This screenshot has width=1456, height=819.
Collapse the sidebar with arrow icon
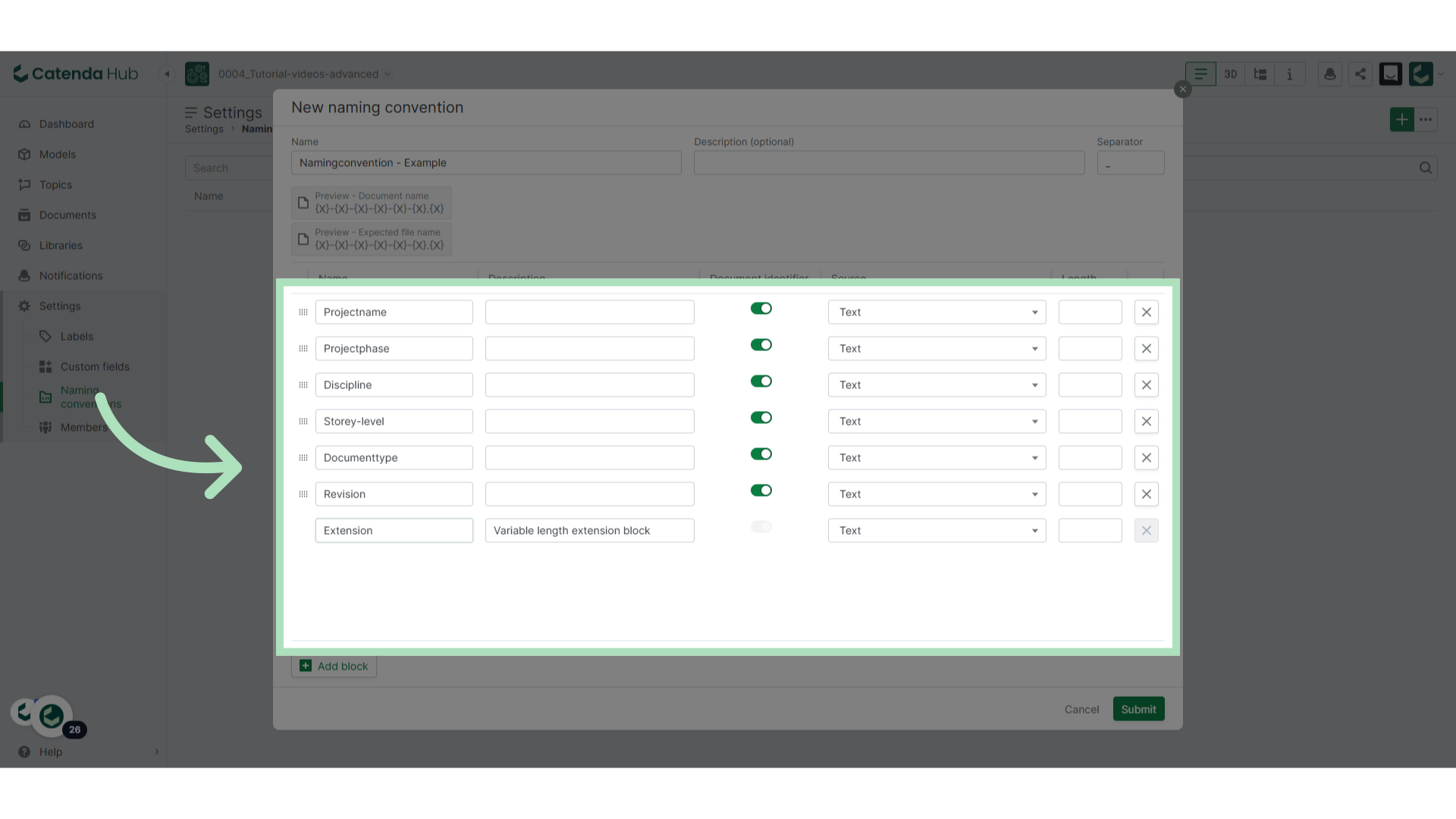pos(167,74)
